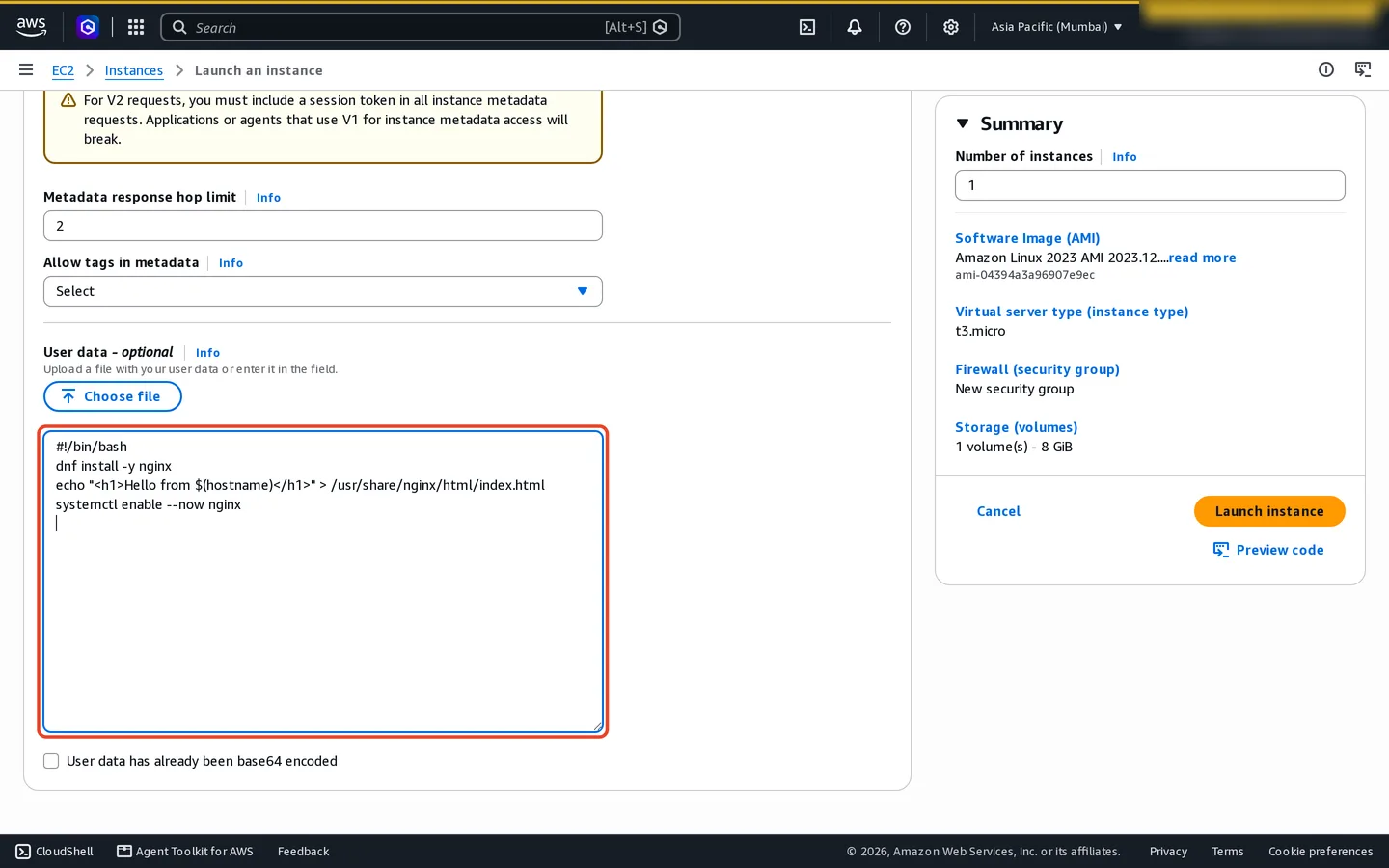Open the Amazon Q assistant icon

click(88, 27)
